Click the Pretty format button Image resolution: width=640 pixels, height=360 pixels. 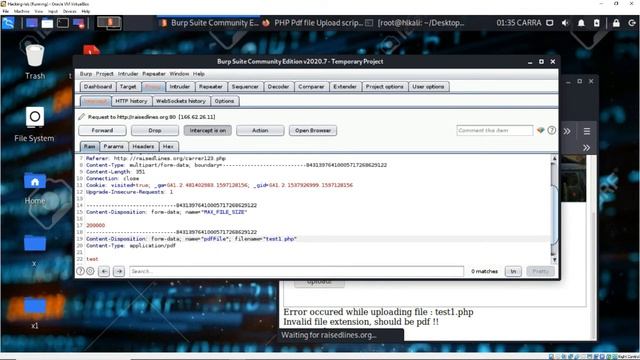540,271
